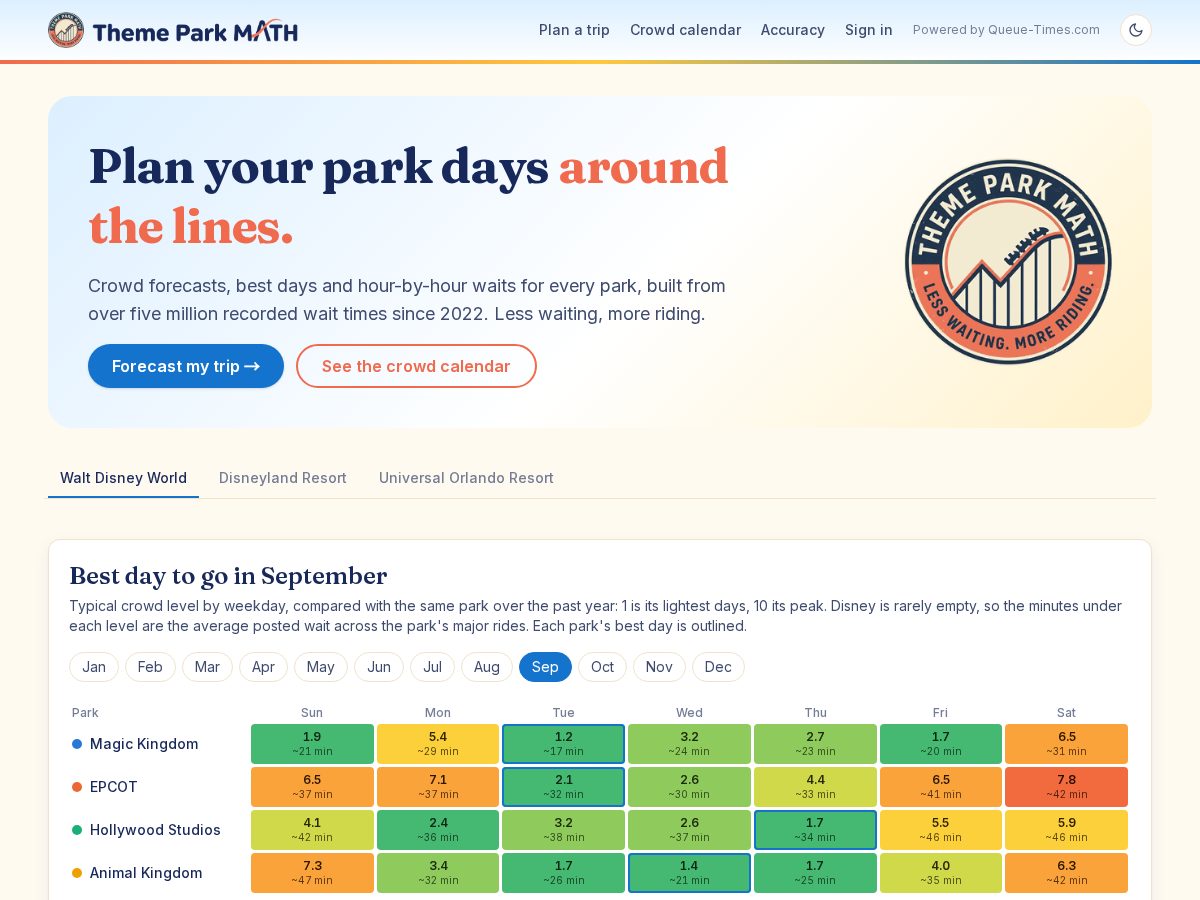Click Magic Kingdom Saturday cell ~31 min
Viewport: 1200px width, 900px height.
point(1066,744)
